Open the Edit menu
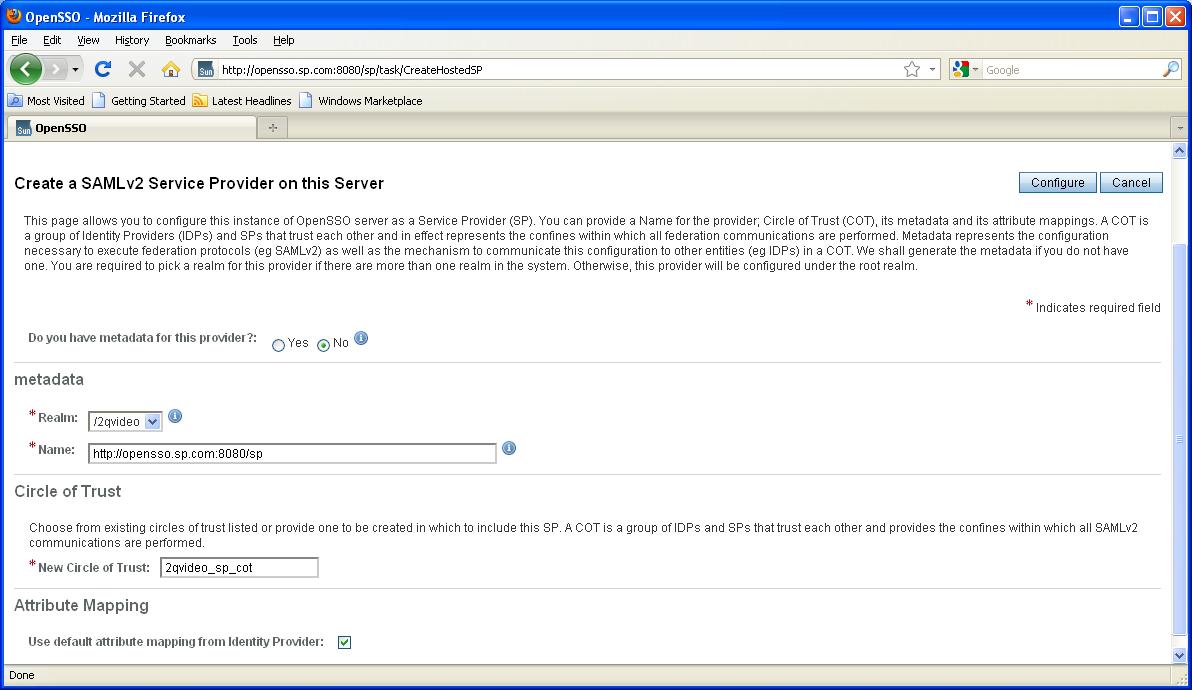The height and width of the screenshot is (690, 1192). click(x=52, y=40)
